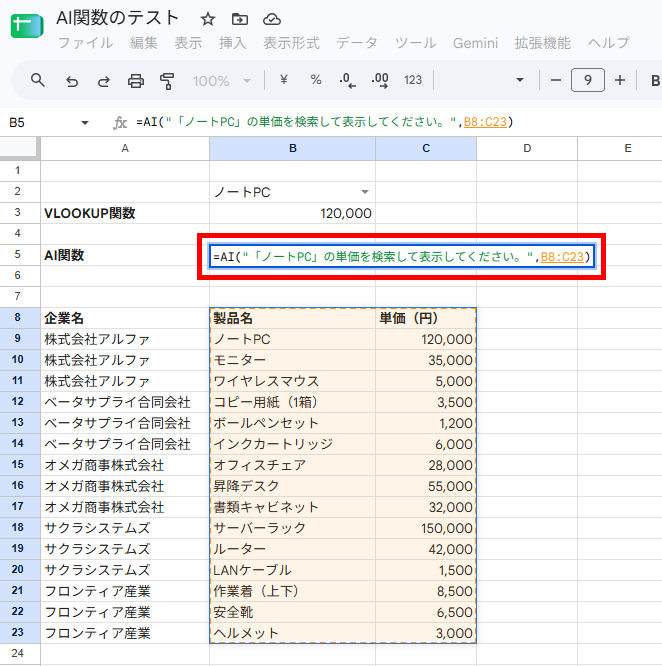Open the ヘルプ menu
The height and width of the screenshot is (666, 662).
pos(609,43)
